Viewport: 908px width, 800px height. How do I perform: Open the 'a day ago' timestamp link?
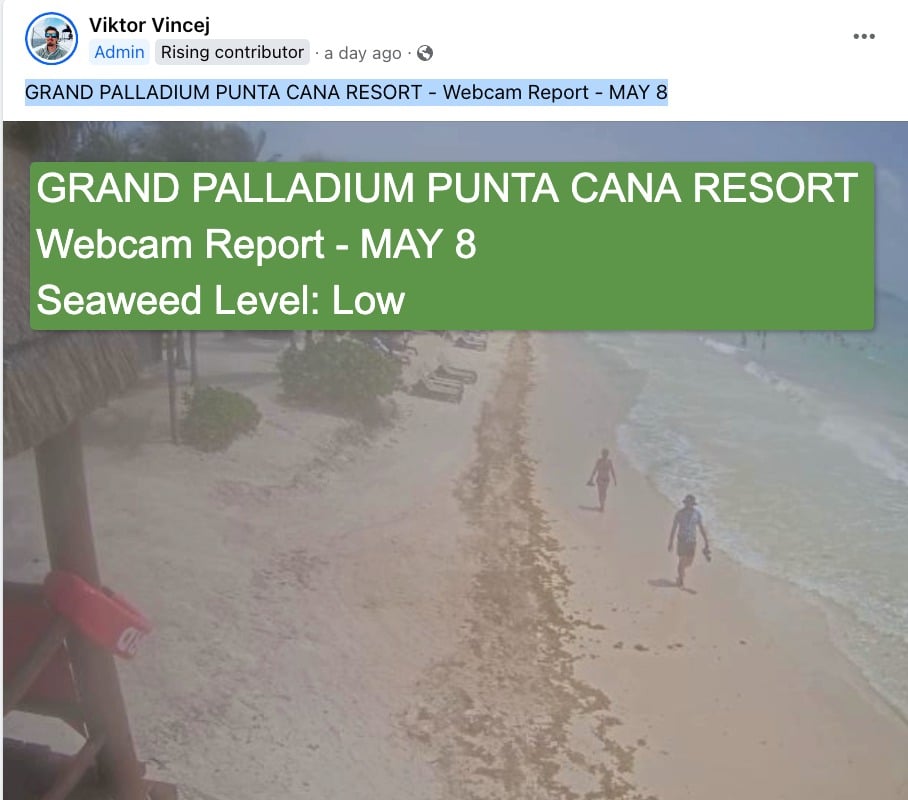point(363,53)
